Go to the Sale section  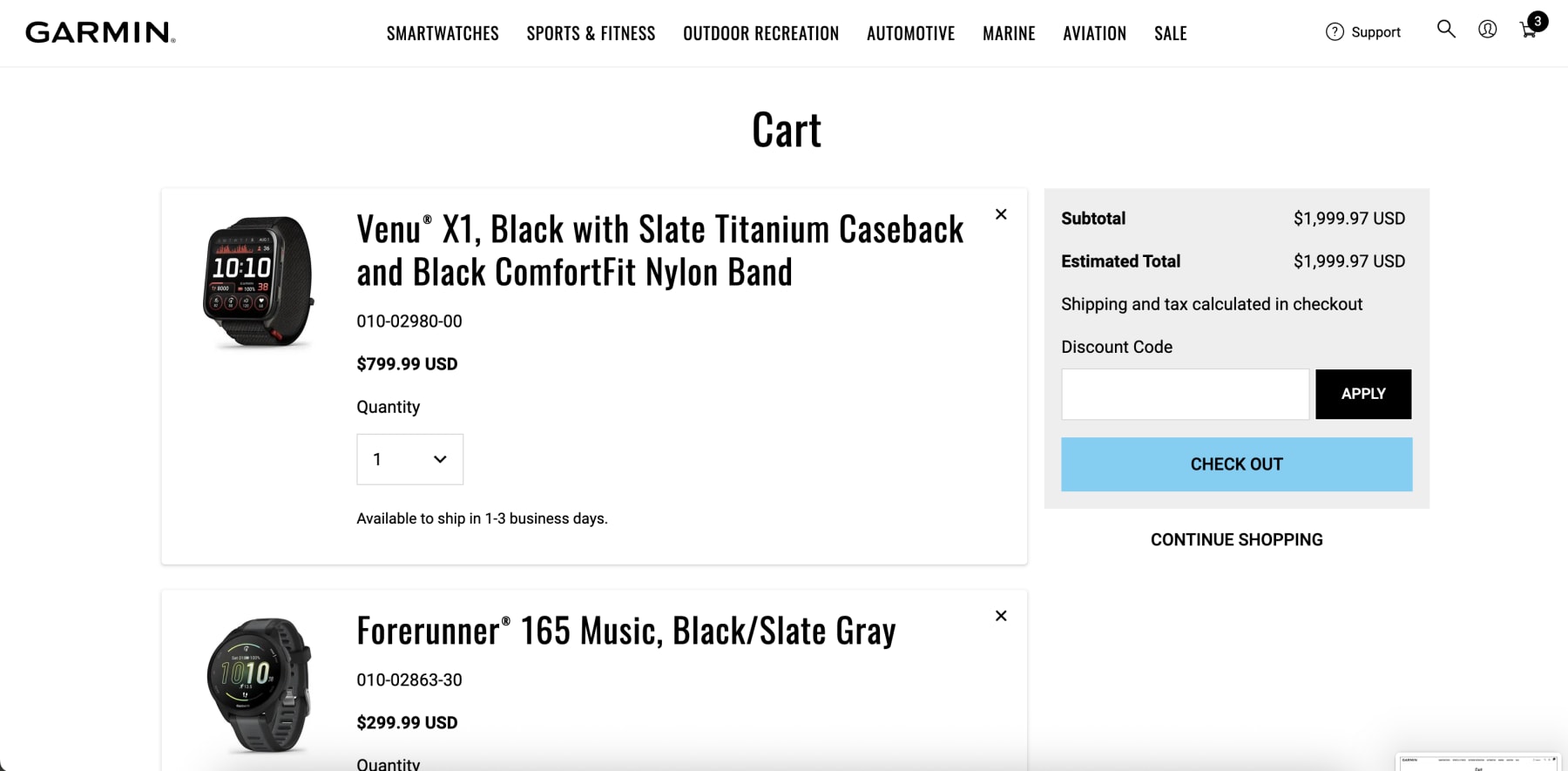click(1170, 33)
